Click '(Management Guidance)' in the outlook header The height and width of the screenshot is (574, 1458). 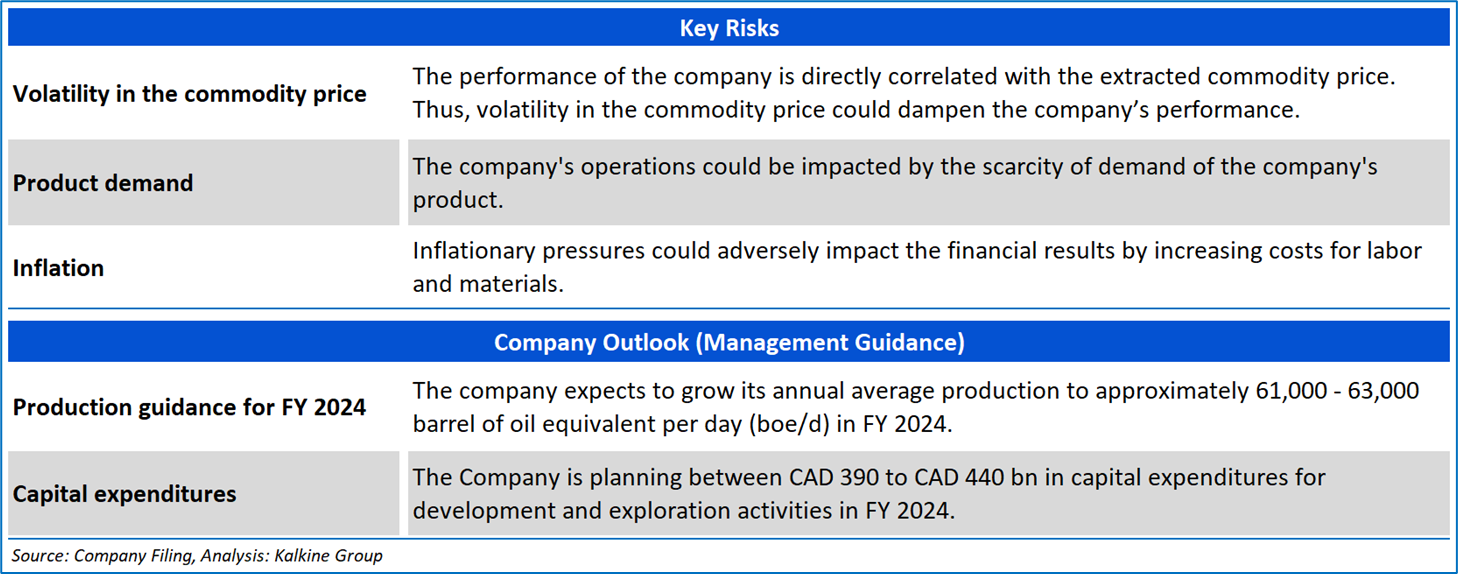click(830, 343)
